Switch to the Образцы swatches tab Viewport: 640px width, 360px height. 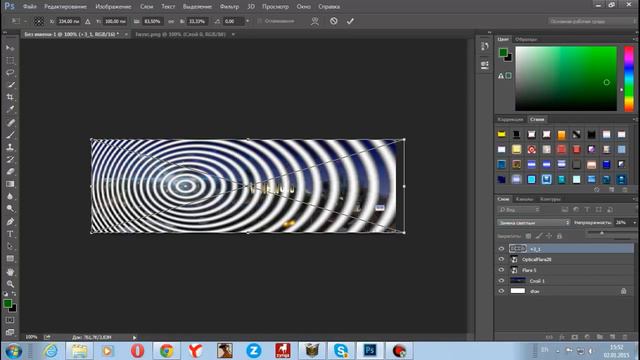coord(526,40)
